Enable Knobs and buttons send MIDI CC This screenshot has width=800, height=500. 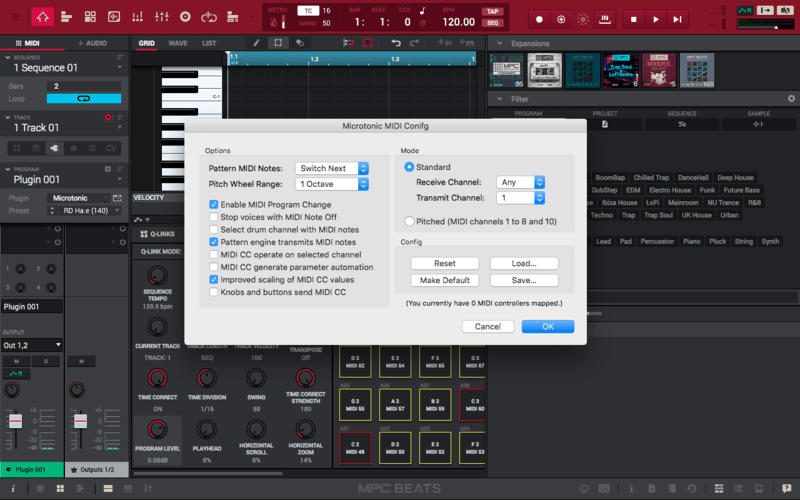[x=213, y=292]
